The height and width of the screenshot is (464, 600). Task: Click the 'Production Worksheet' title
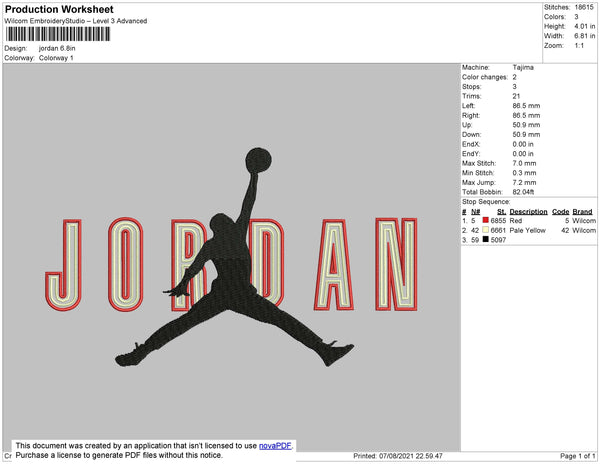tap(59, 9)
